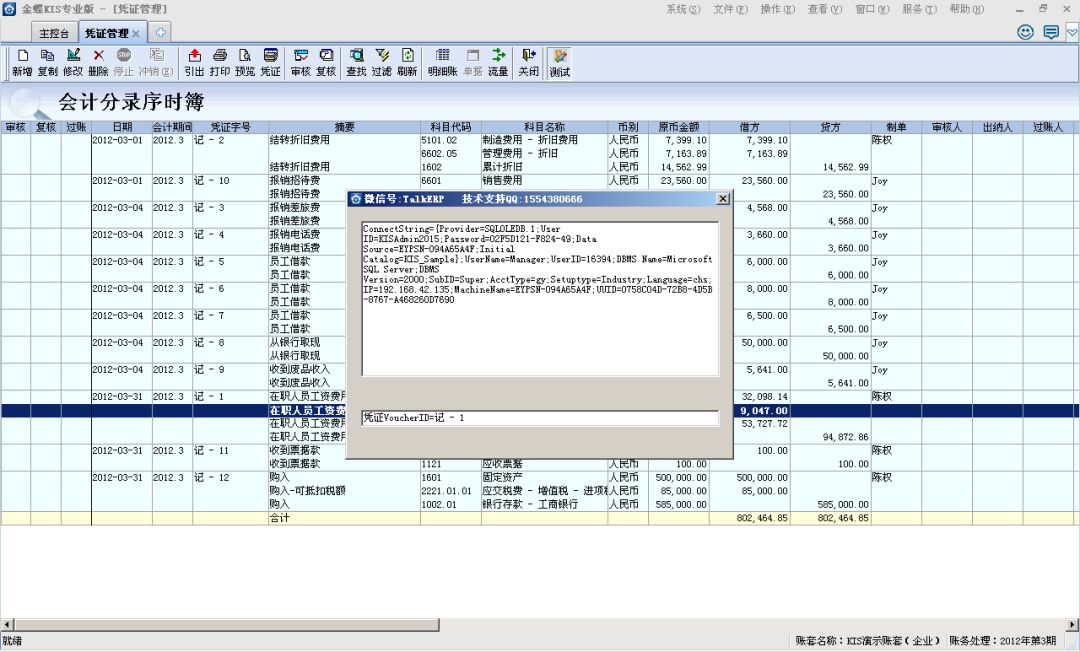Click the 修改 (Modify) toolbar icon
The height and width of the screenshot is (652, 1080).
coord(73,62)
